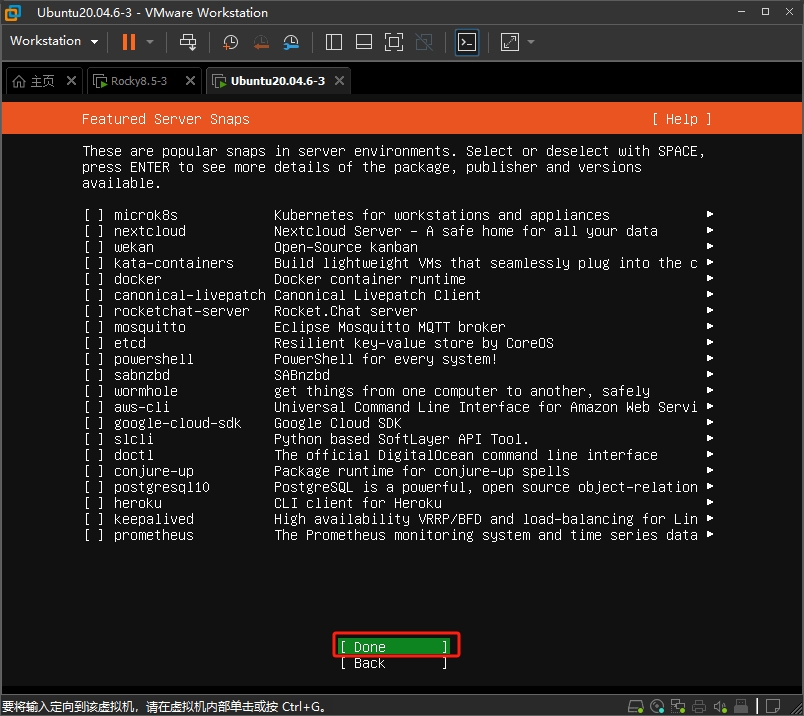Select the slcli snap name

click(x=134, y=439)
